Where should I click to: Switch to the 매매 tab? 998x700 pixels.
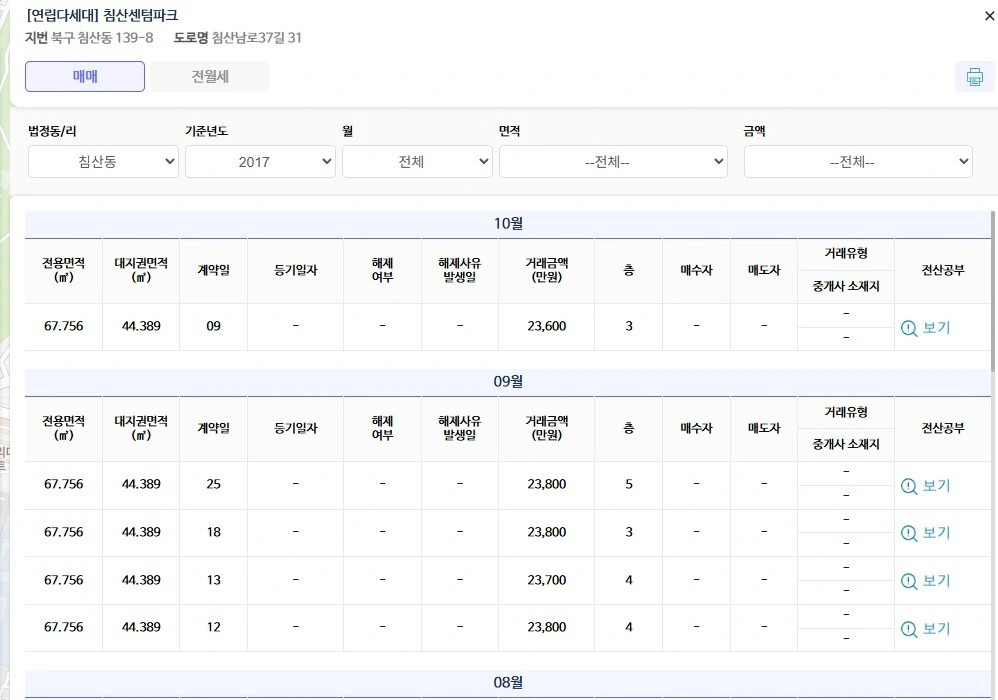click(x=85, y=76)
